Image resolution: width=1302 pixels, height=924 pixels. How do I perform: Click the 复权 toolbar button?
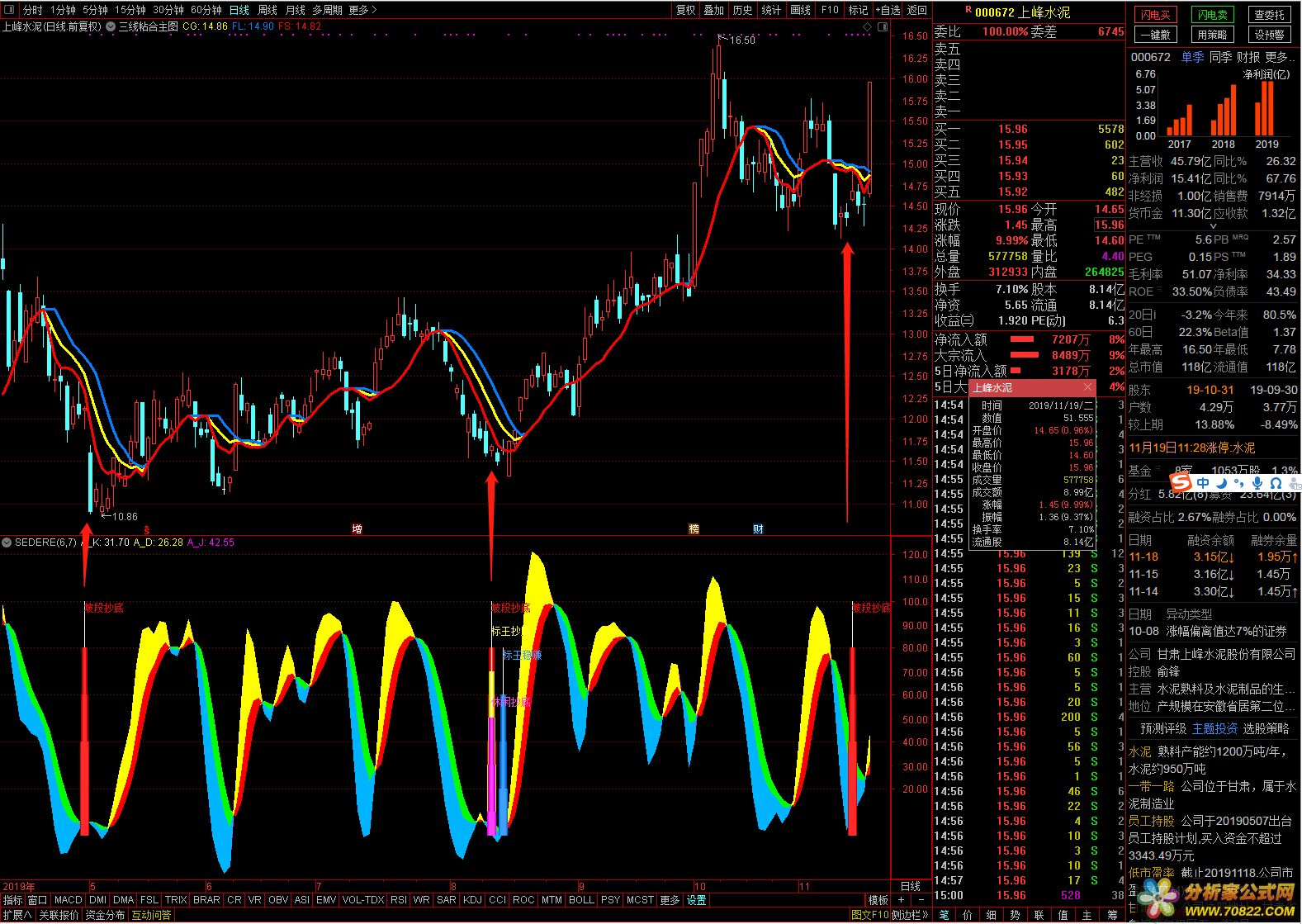tap(686, 10)
